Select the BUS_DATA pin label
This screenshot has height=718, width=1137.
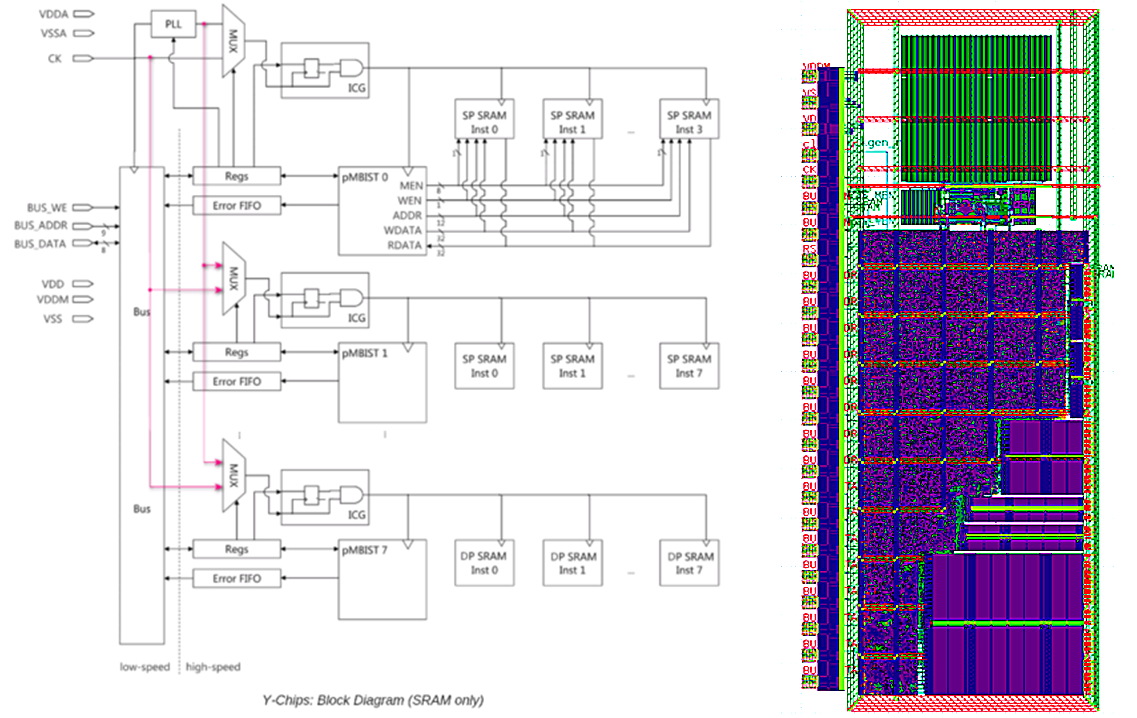(x=41, y=244)
